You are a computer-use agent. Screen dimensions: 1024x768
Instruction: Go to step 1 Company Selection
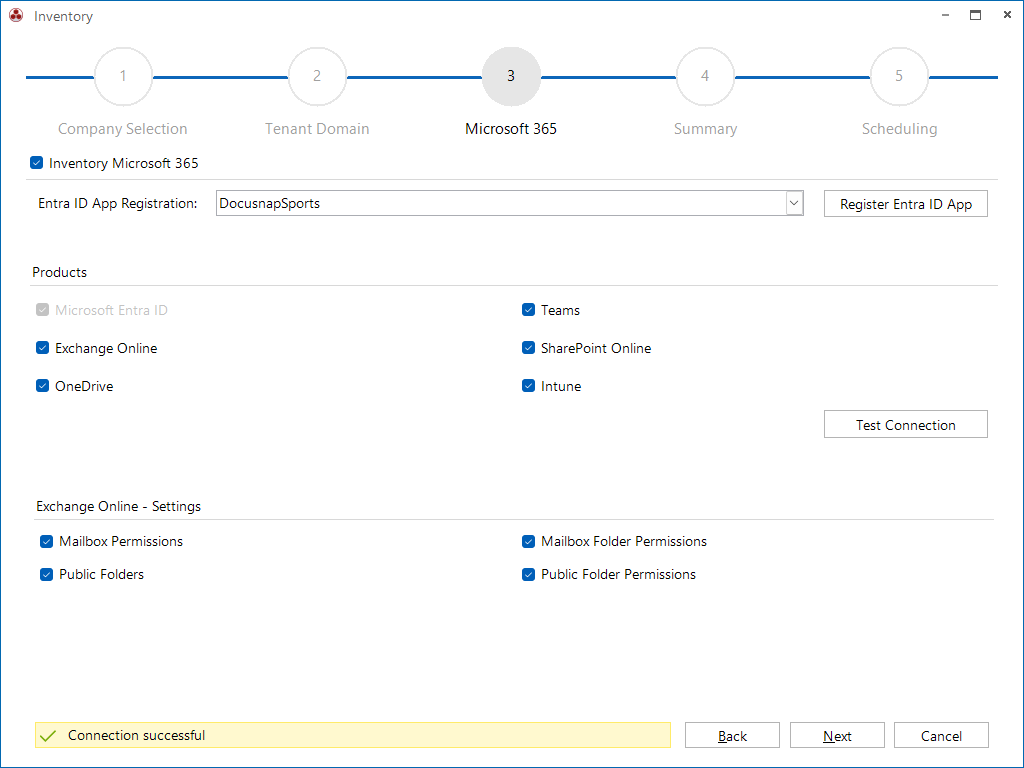[x=123, y=76]
